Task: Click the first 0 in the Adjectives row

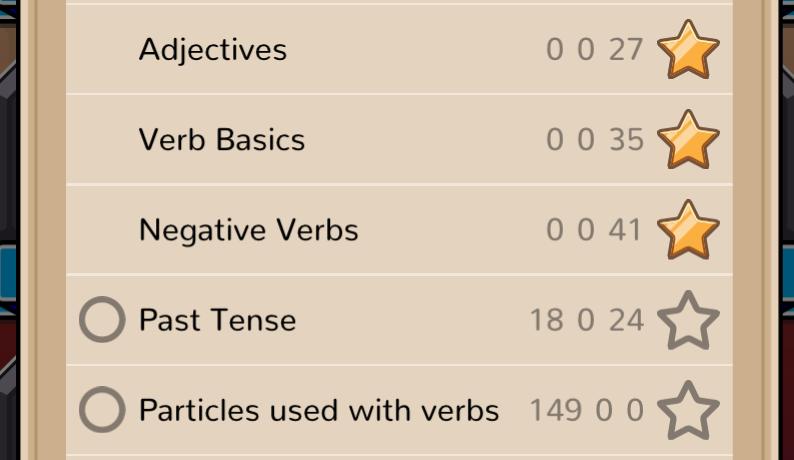Action: [x=555, y=50]
